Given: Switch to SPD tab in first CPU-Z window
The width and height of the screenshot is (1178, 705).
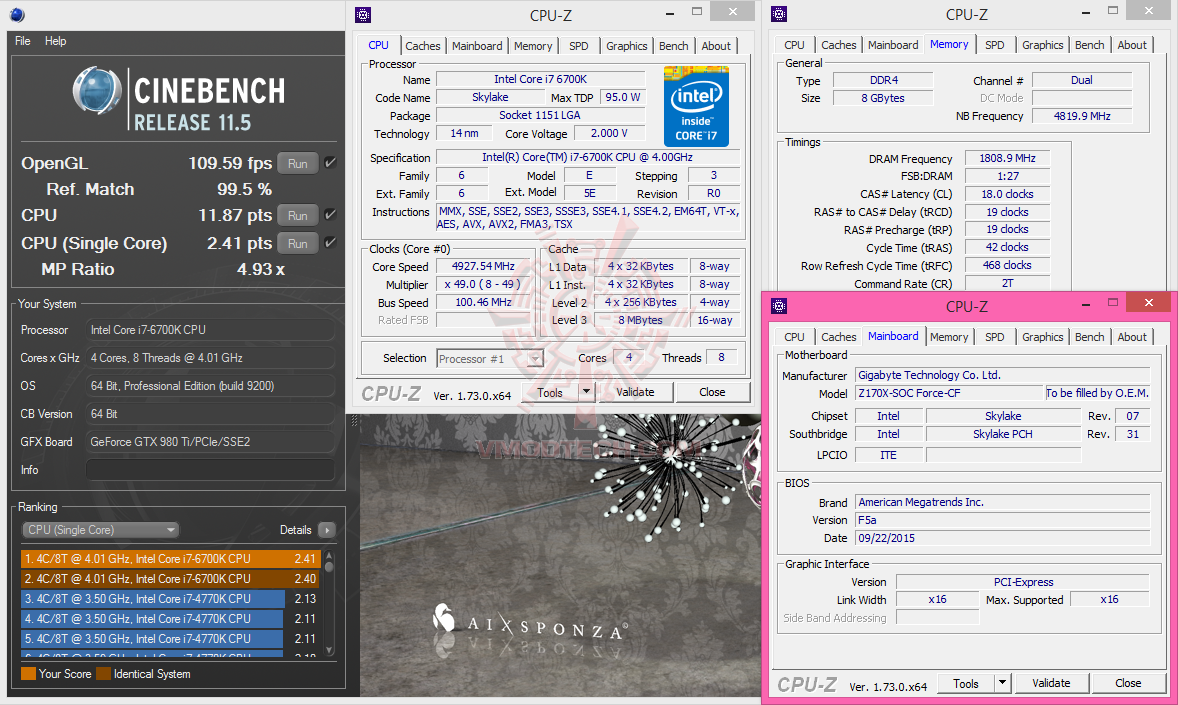Looking at the screenshot, I should [x=578, y=46].
